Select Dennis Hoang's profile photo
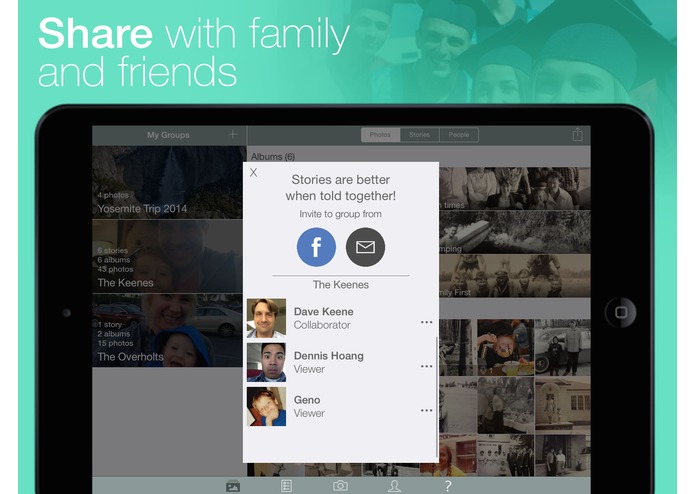Screen dimensions: 695x494 coord(266,362)
